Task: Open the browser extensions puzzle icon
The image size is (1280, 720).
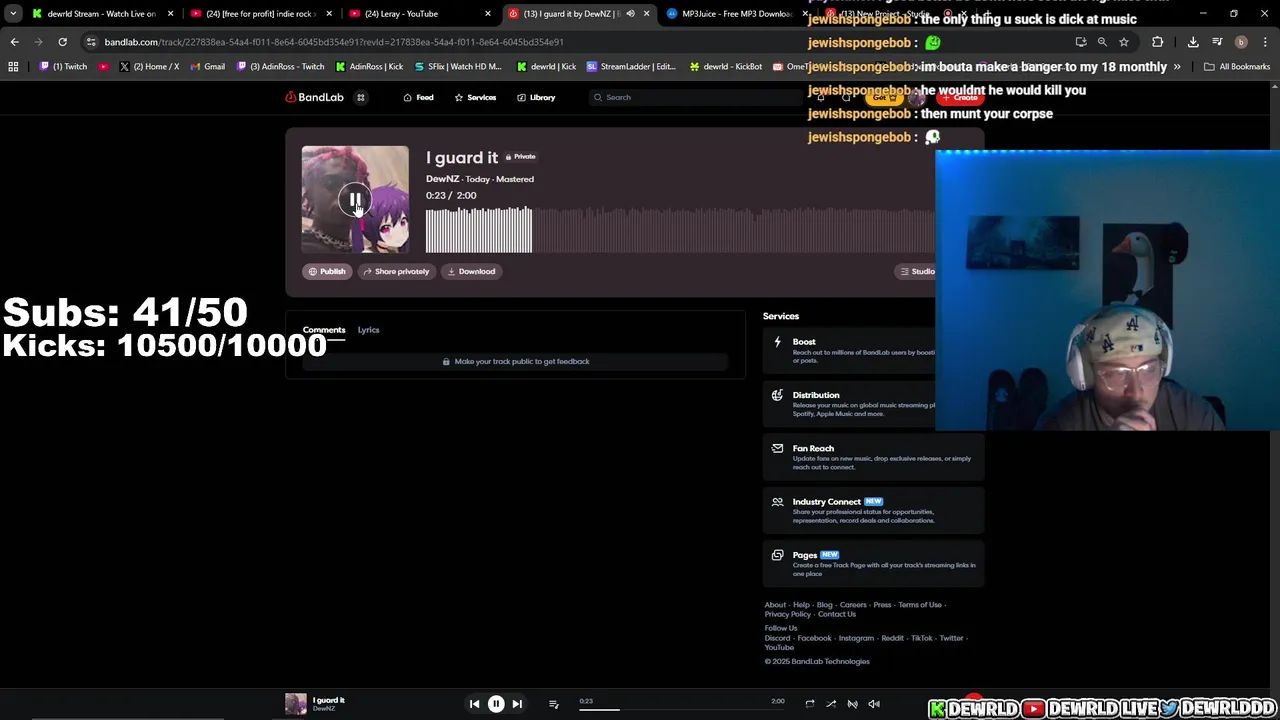Action: click(x=1158, y=42)
